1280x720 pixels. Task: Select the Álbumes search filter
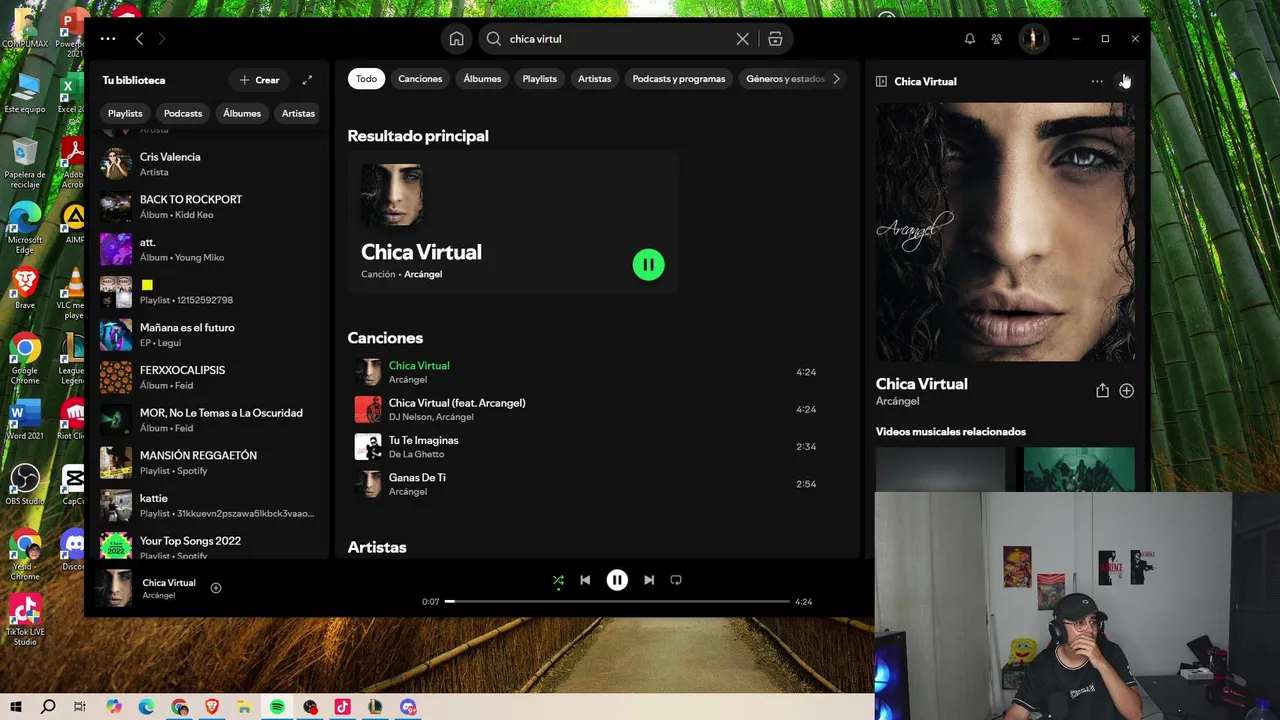tap(482, 79)
